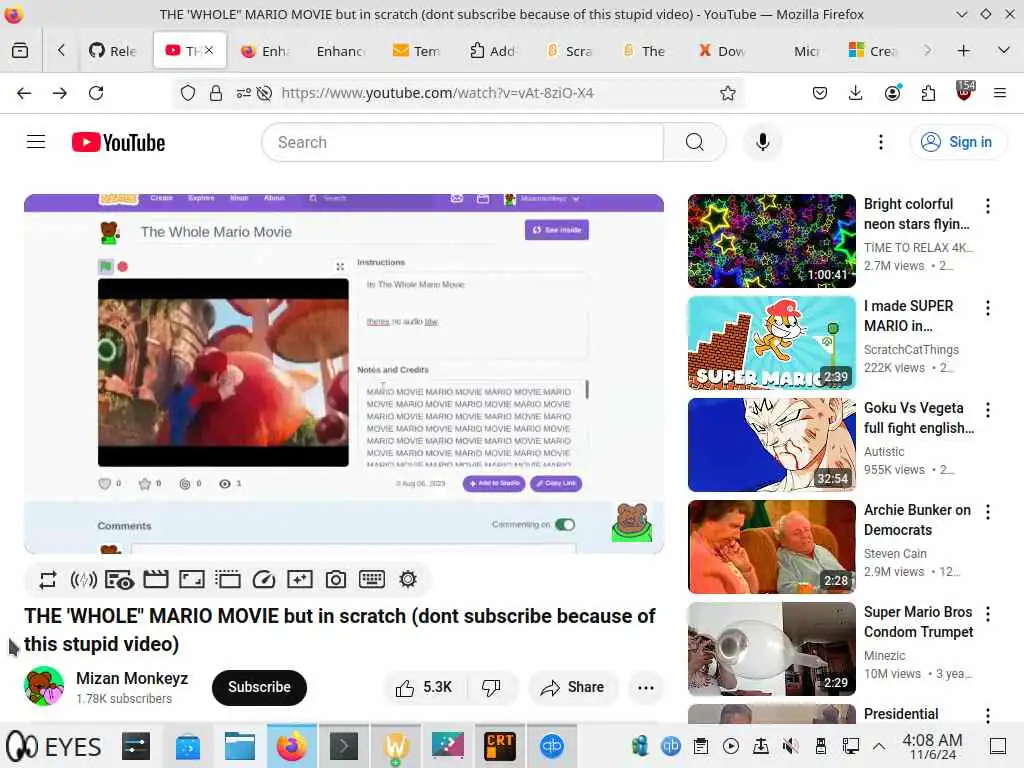The height and width of the screenshot is (768, 1024).
Task: Toggle the muted volume icon in system tray
Action: [790, 746]
